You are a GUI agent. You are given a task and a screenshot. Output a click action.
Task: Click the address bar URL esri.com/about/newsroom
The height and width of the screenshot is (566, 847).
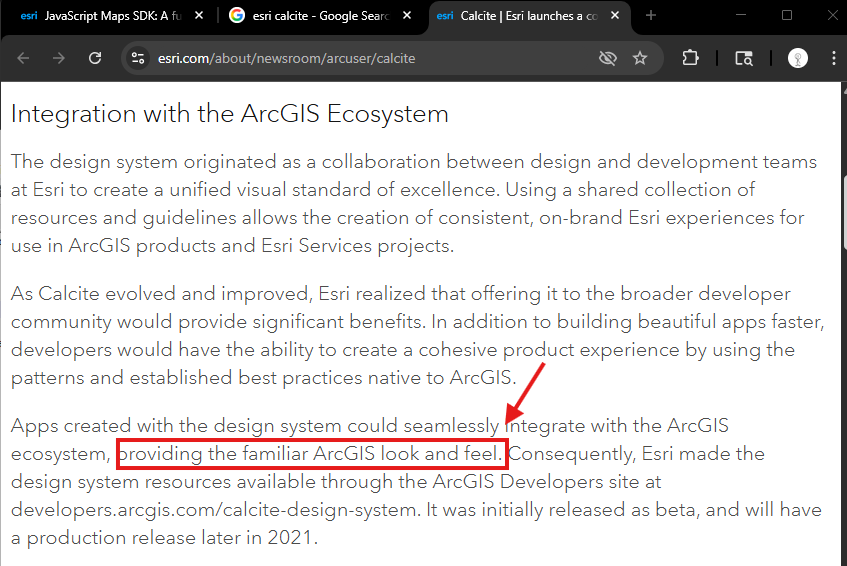[286, 58]
